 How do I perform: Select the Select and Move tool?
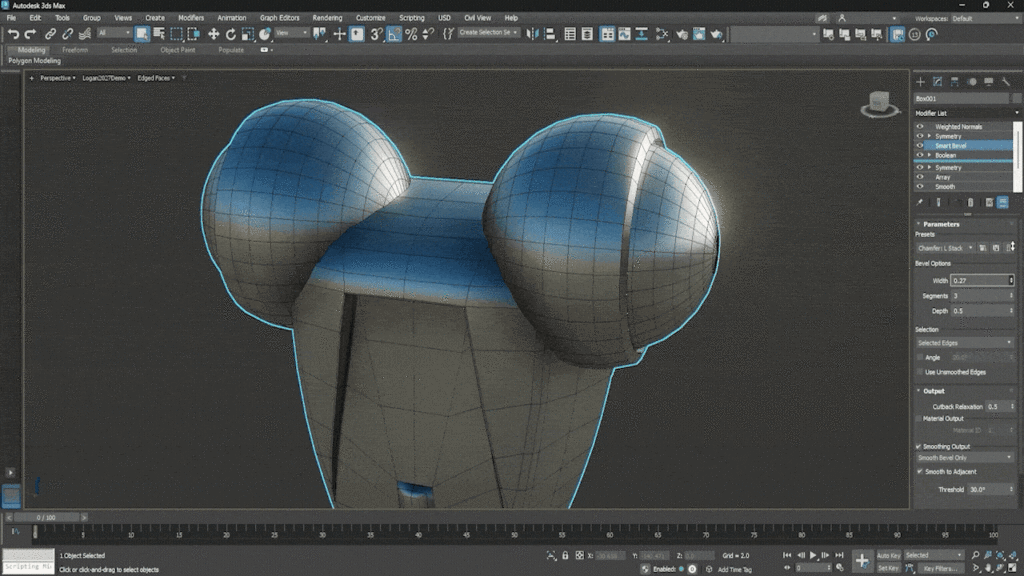pos(214,33)
